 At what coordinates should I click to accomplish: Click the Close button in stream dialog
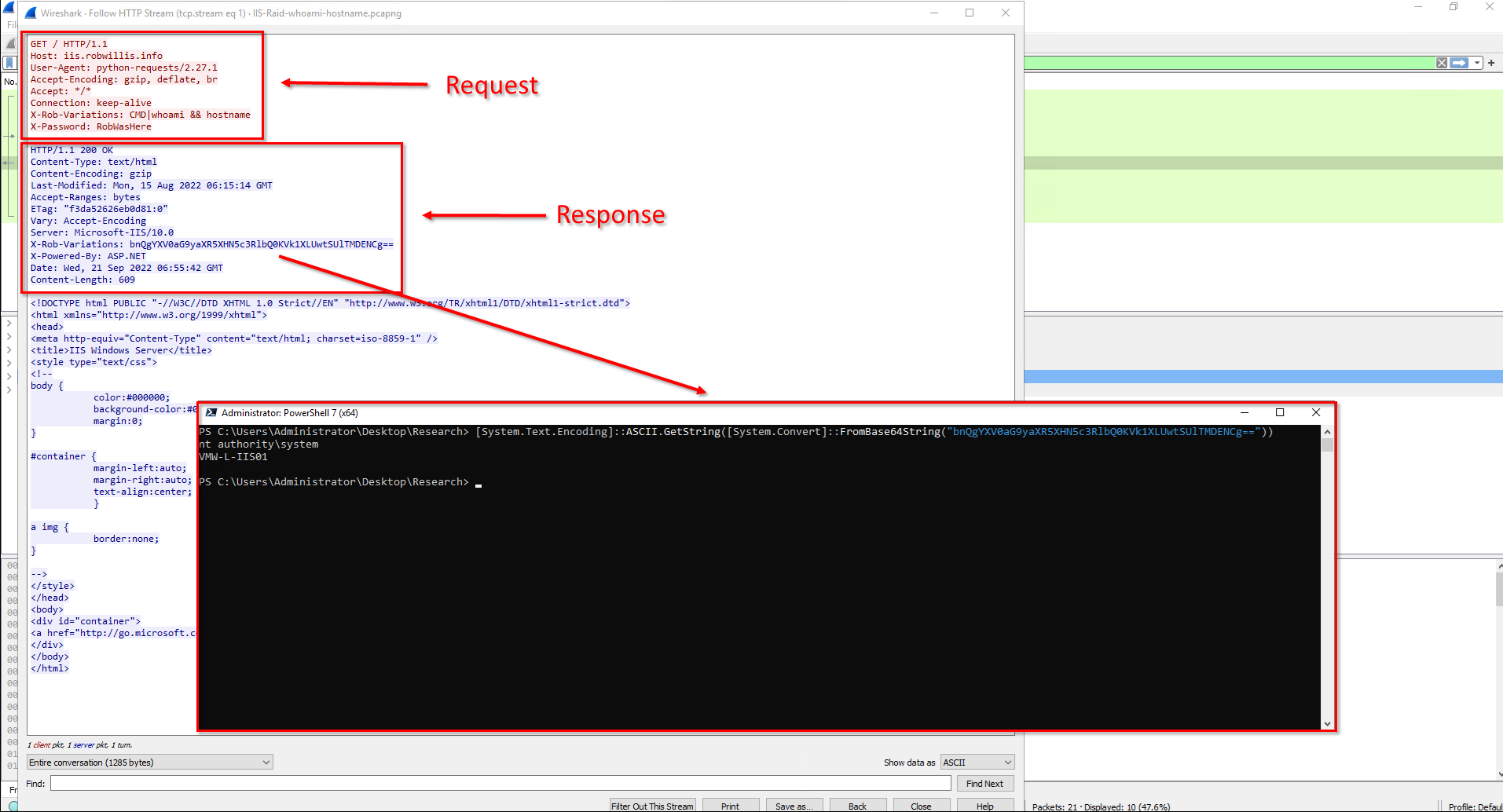(x=921, y=806)
